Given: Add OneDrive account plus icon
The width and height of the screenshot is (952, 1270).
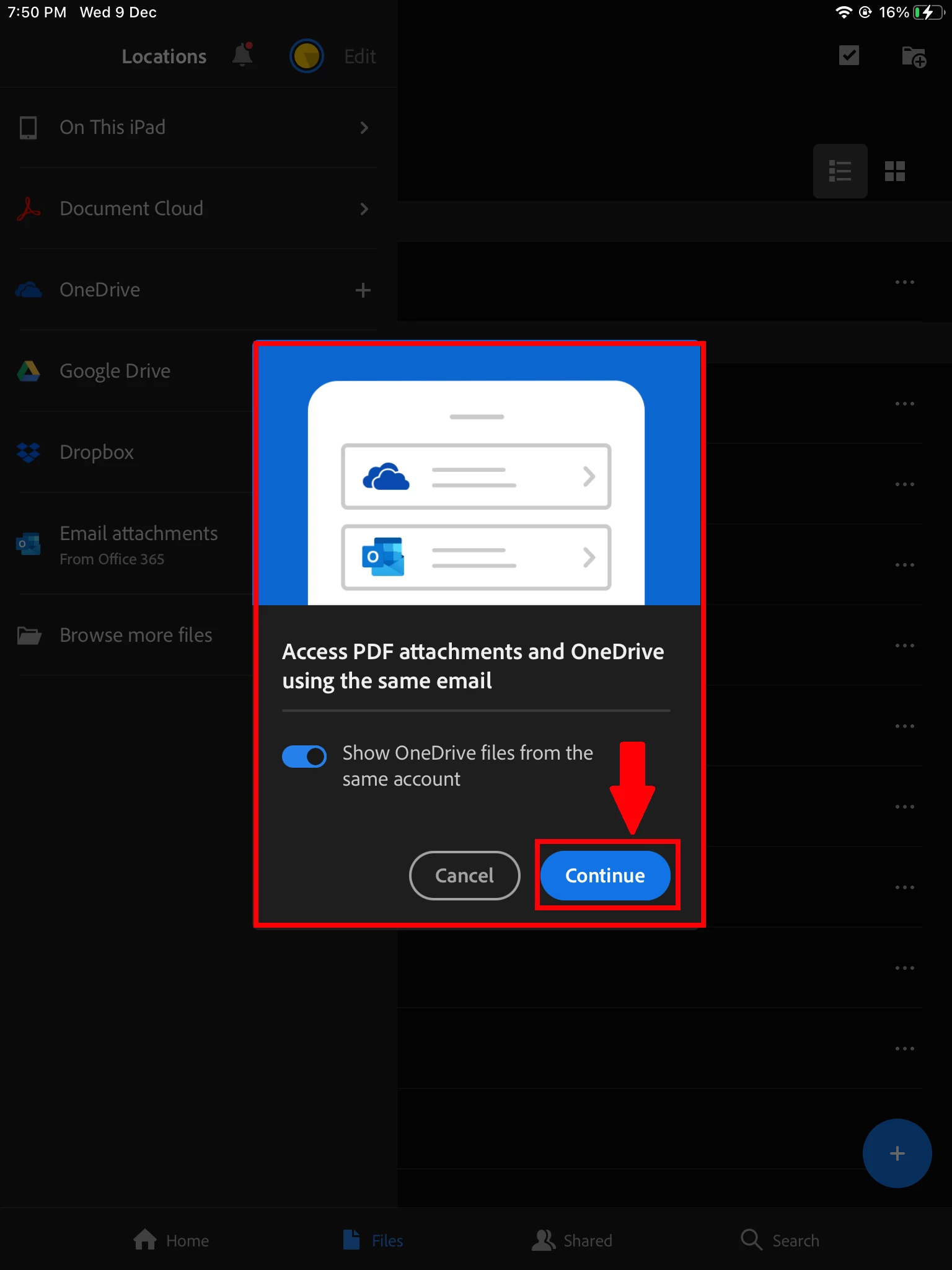Looking at the screenshot, I should (x=363, y=290).
